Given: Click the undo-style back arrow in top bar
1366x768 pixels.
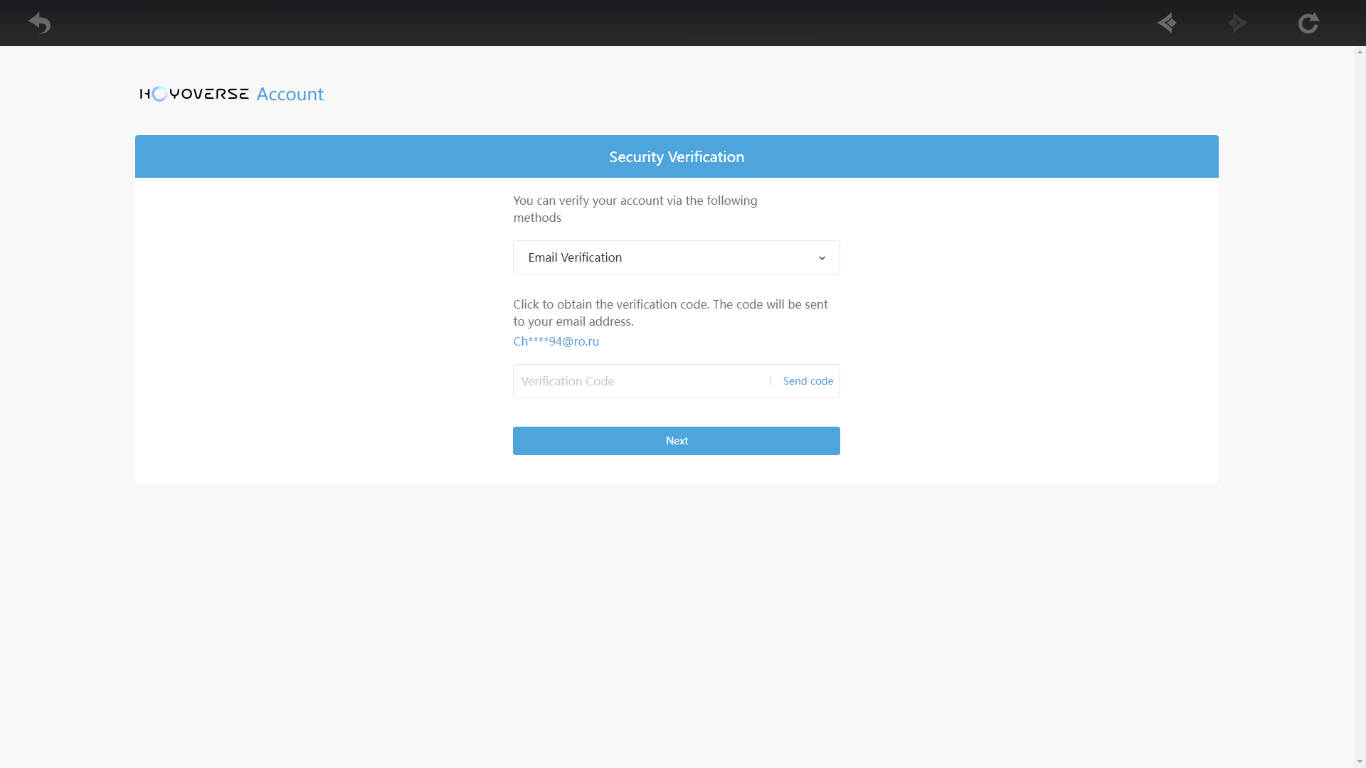Looking at the screenshot, I should (39, 22).
